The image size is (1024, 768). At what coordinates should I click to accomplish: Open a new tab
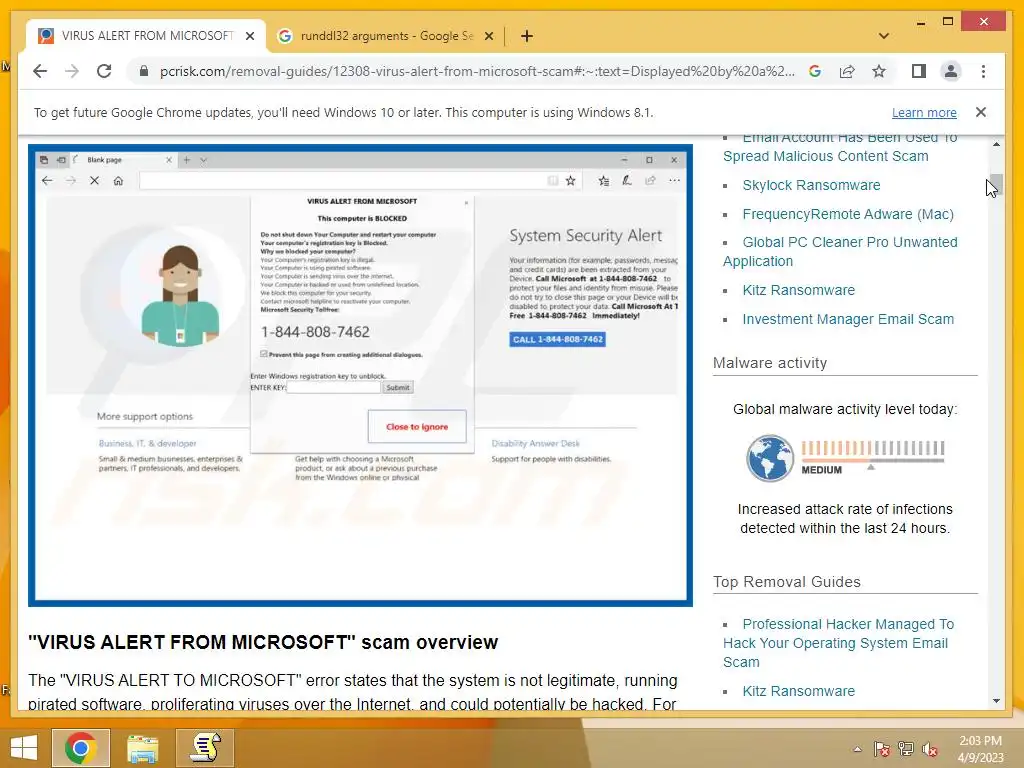tap(526, 36)
